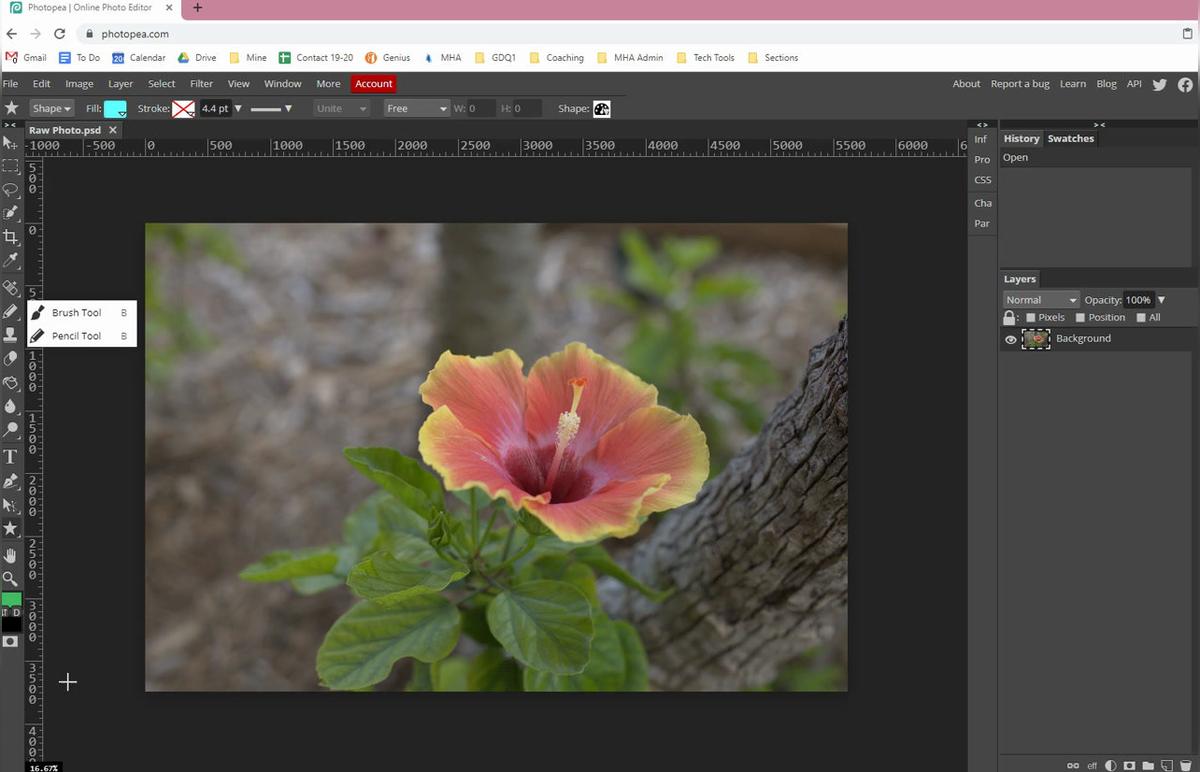Hide the Background layer with eye icon
This screenshot has width=1200, height=772.
click(x=1010, y=340)
